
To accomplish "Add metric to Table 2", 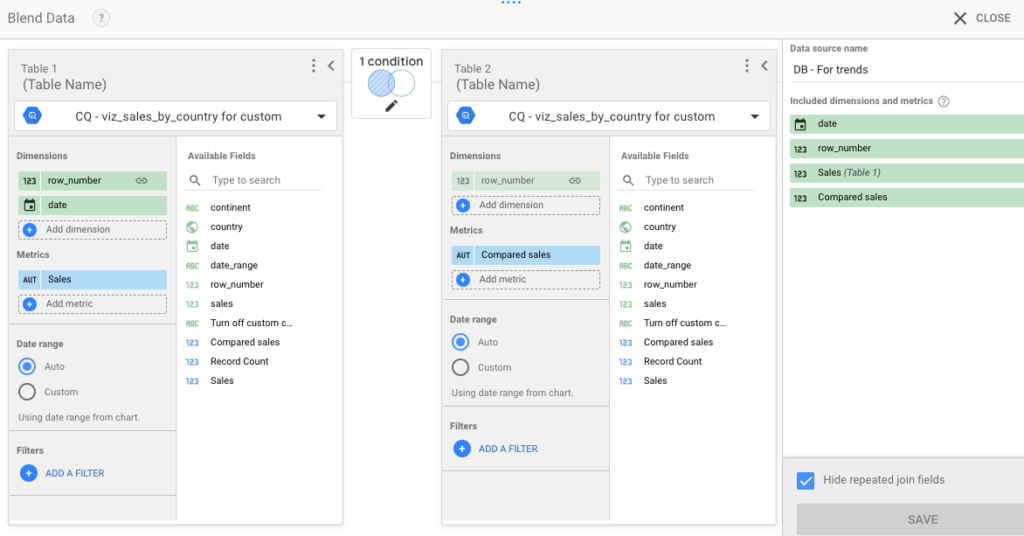I will (x=526, y=279).
